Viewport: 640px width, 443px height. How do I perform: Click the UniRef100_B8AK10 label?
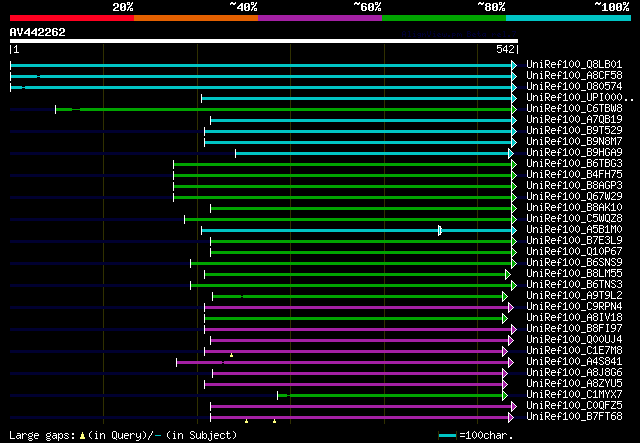pyautogui.click(x=574, y=208)
